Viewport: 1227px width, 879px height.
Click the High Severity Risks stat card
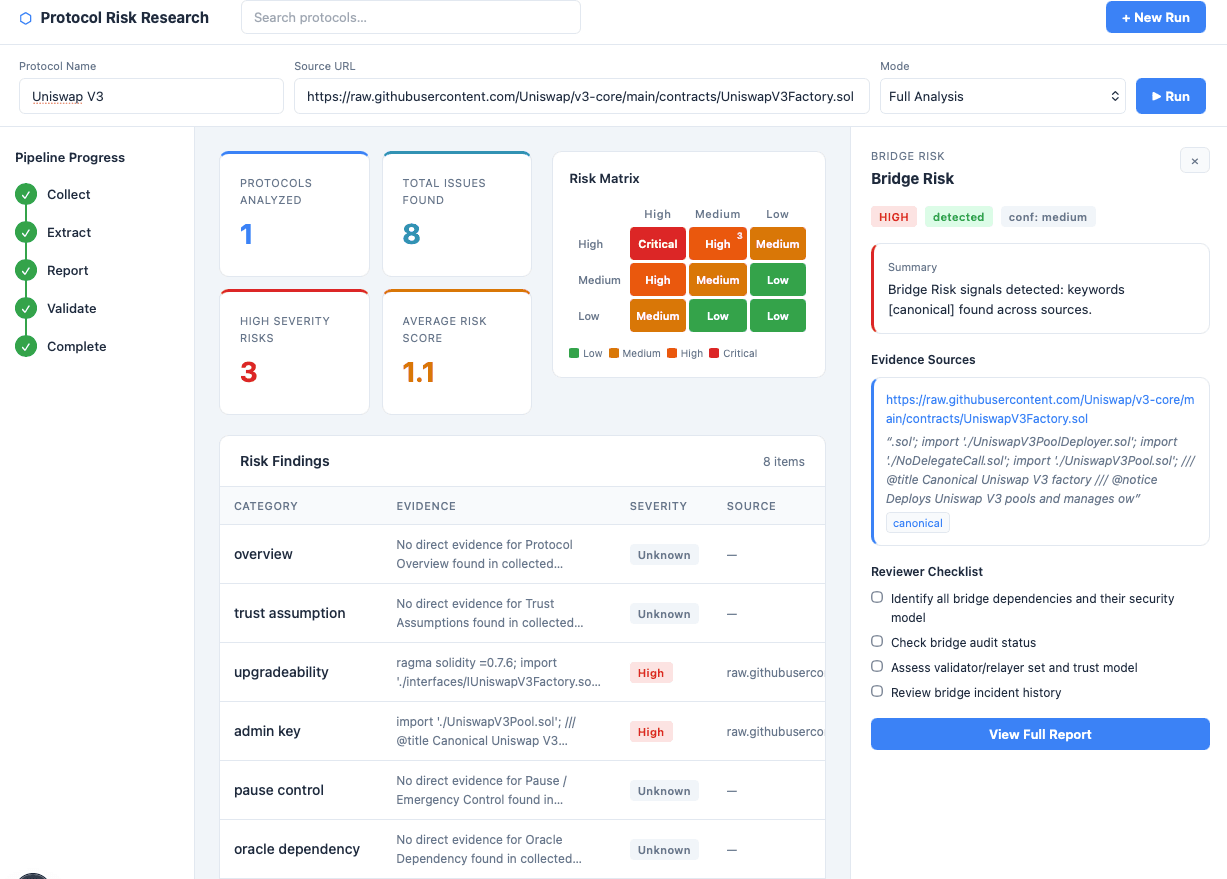click(294, 352)
